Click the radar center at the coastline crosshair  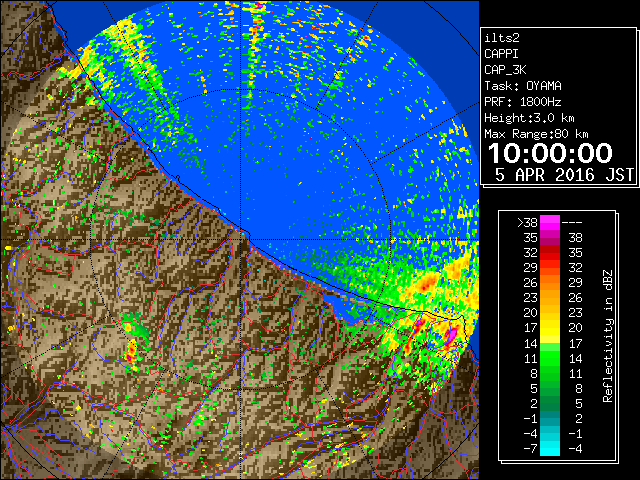[x=241, y=239]
